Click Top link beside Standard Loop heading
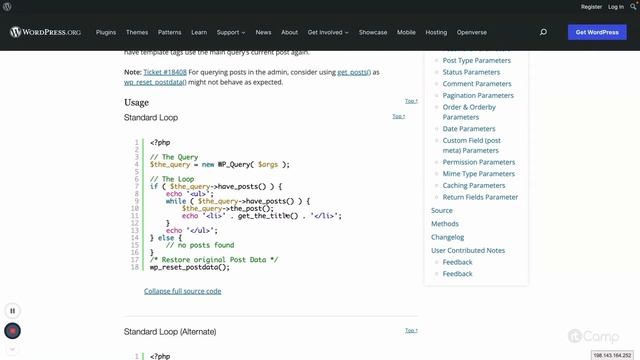The height and width of the screenshot is (360, 640). pos(398,116)
